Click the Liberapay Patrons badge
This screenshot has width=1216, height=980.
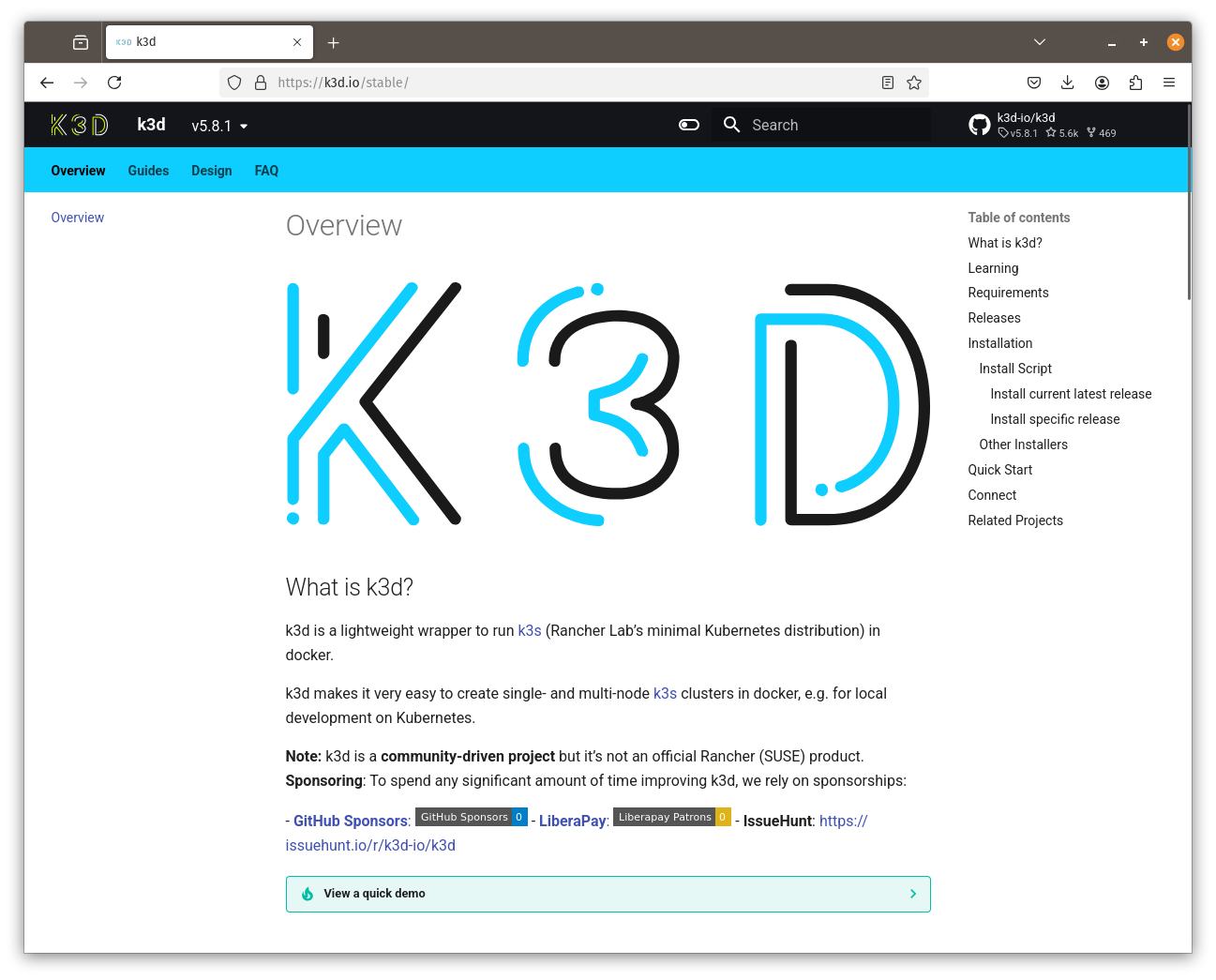(672, 817)
